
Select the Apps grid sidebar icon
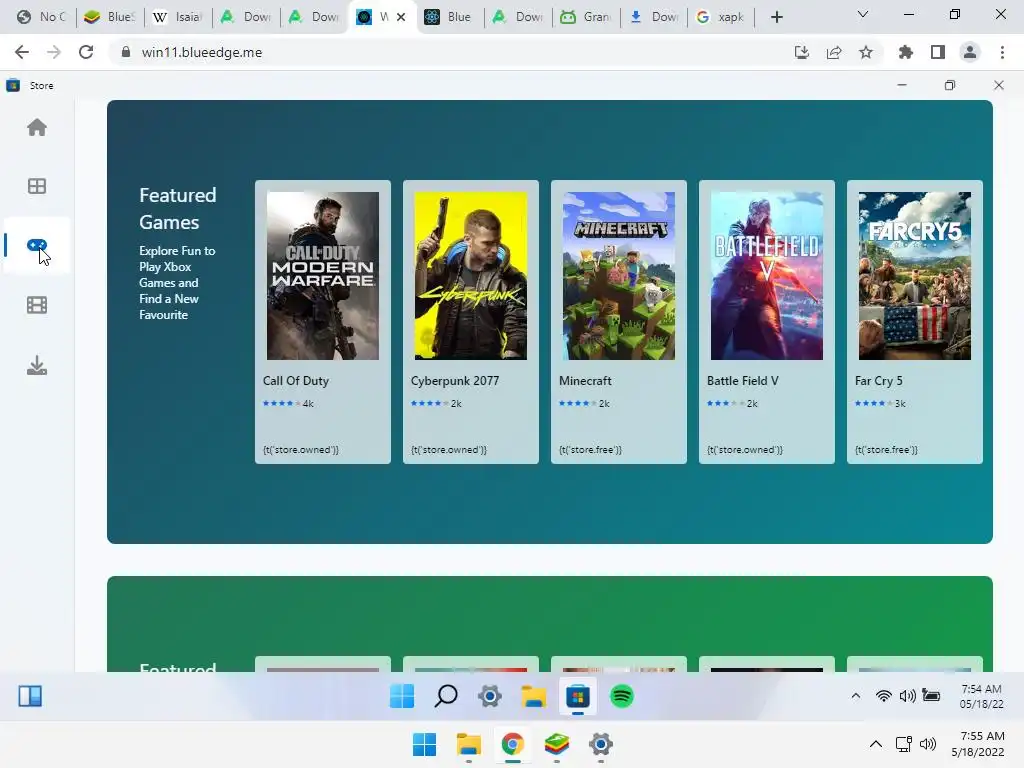tap(37, 186)
